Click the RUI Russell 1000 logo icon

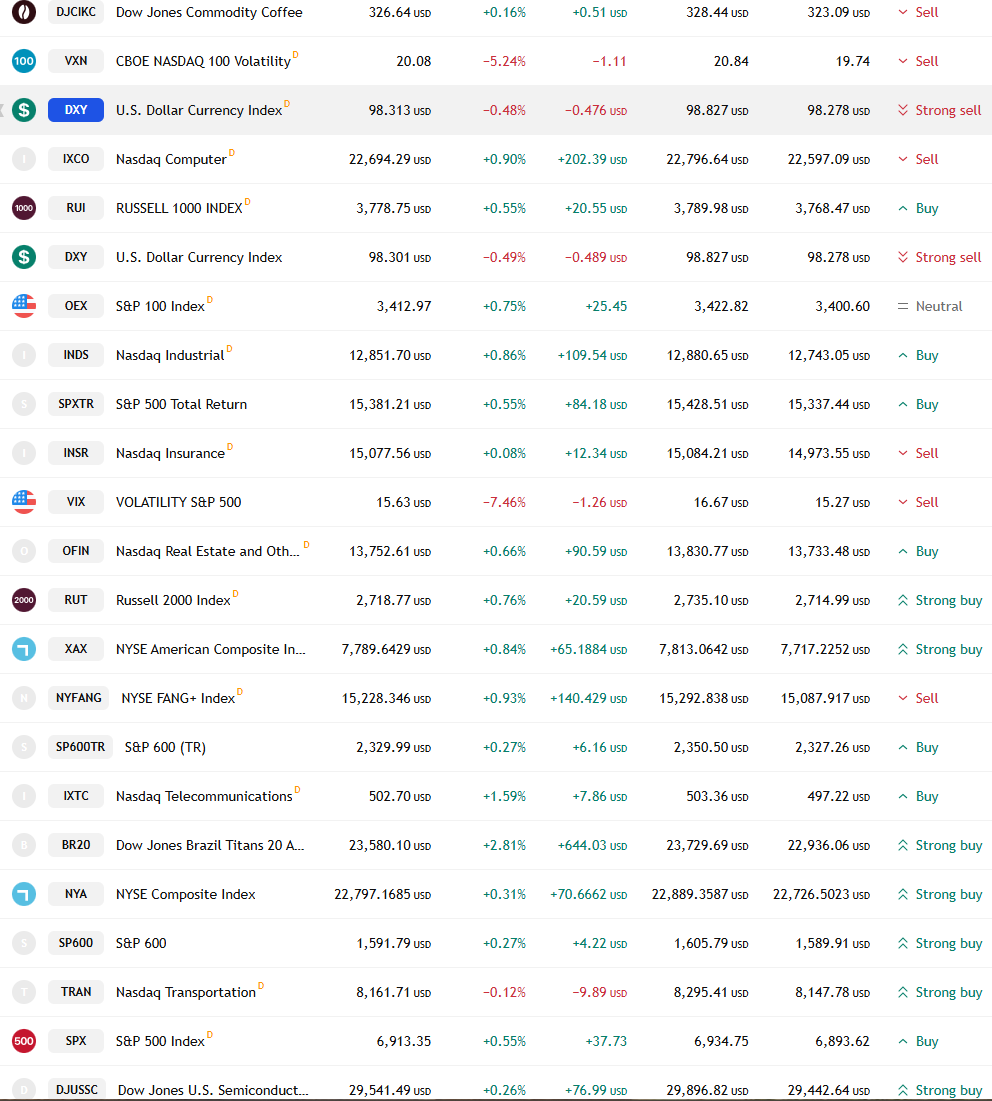[24, 208]
